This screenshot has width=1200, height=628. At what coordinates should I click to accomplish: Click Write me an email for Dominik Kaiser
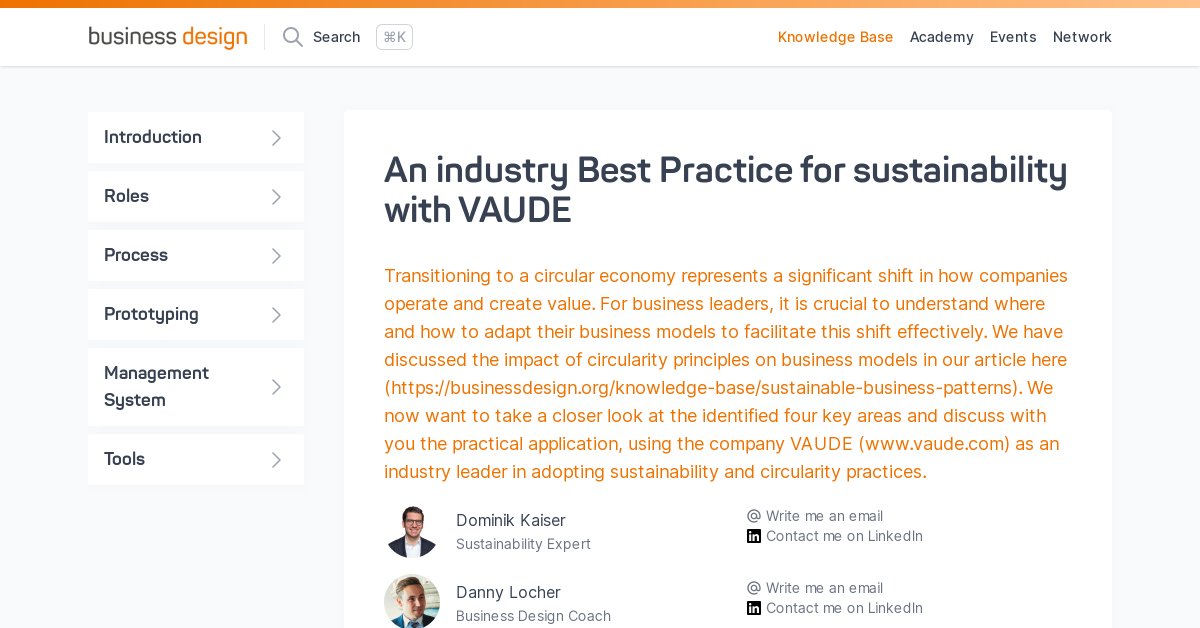(x=824, y=516)
